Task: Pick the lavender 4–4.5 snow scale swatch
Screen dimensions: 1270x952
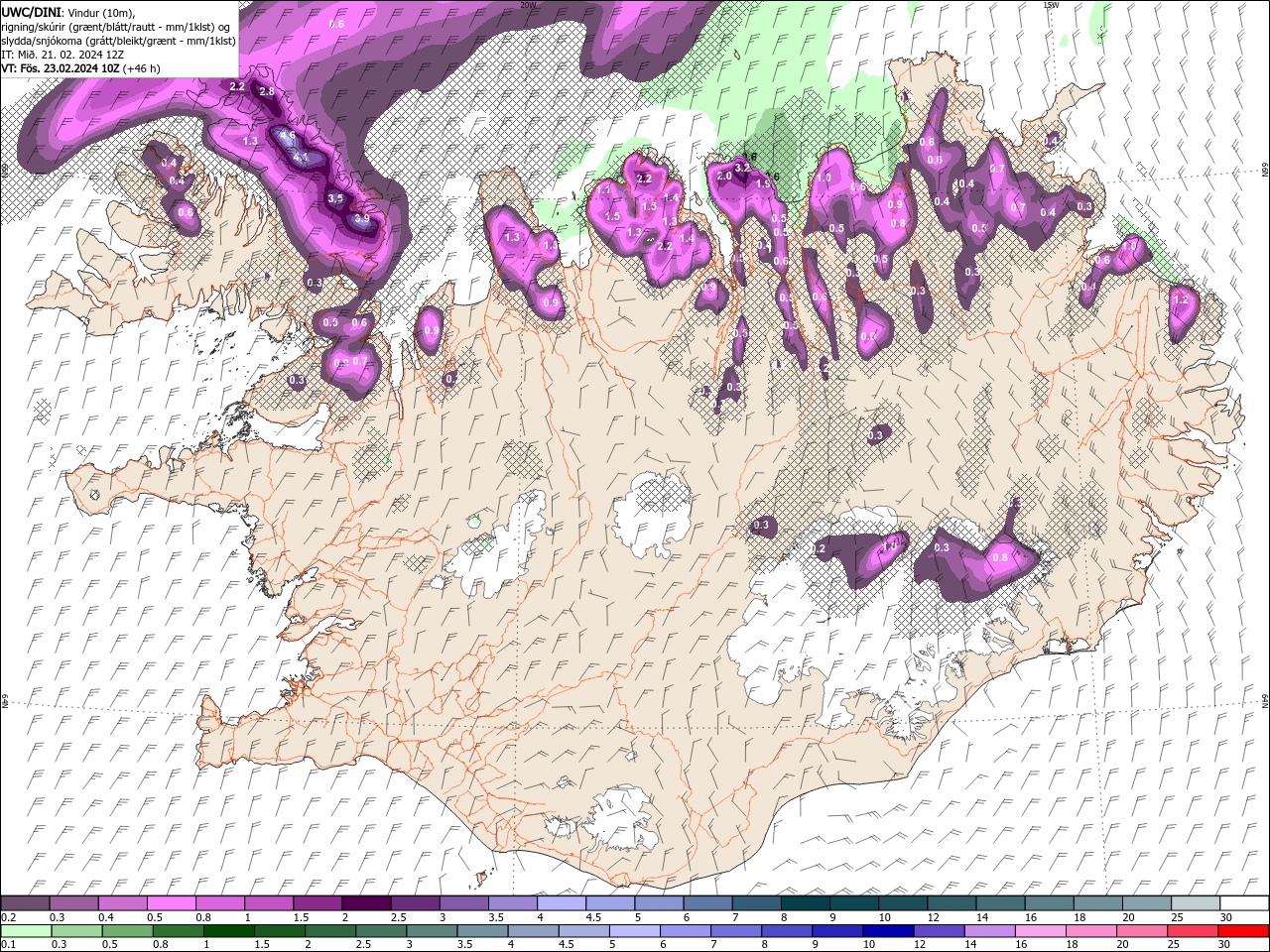Action: click(562, 903)
